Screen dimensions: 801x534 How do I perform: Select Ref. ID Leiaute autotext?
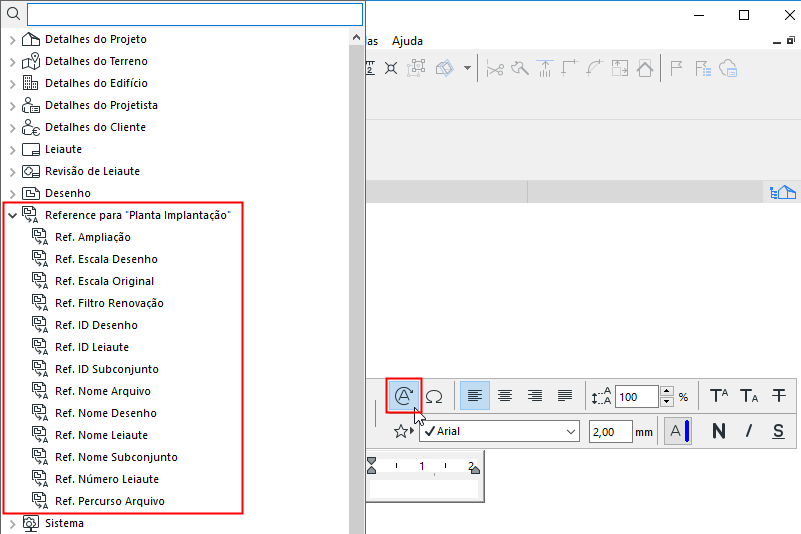(x=91, y=347)
